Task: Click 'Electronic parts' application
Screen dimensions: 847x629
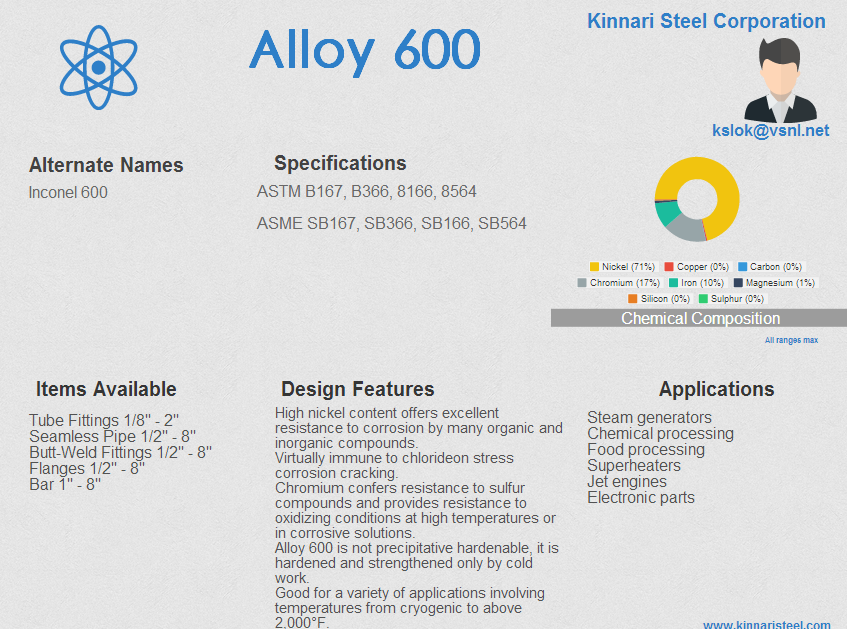Action: (x=641, y=498)
